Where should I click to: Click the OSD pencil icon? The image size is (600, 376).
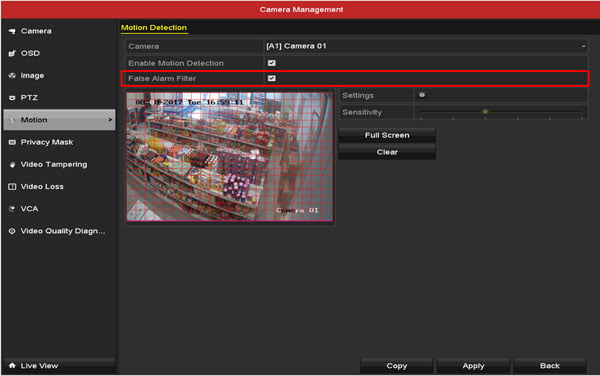coord(12,53)
